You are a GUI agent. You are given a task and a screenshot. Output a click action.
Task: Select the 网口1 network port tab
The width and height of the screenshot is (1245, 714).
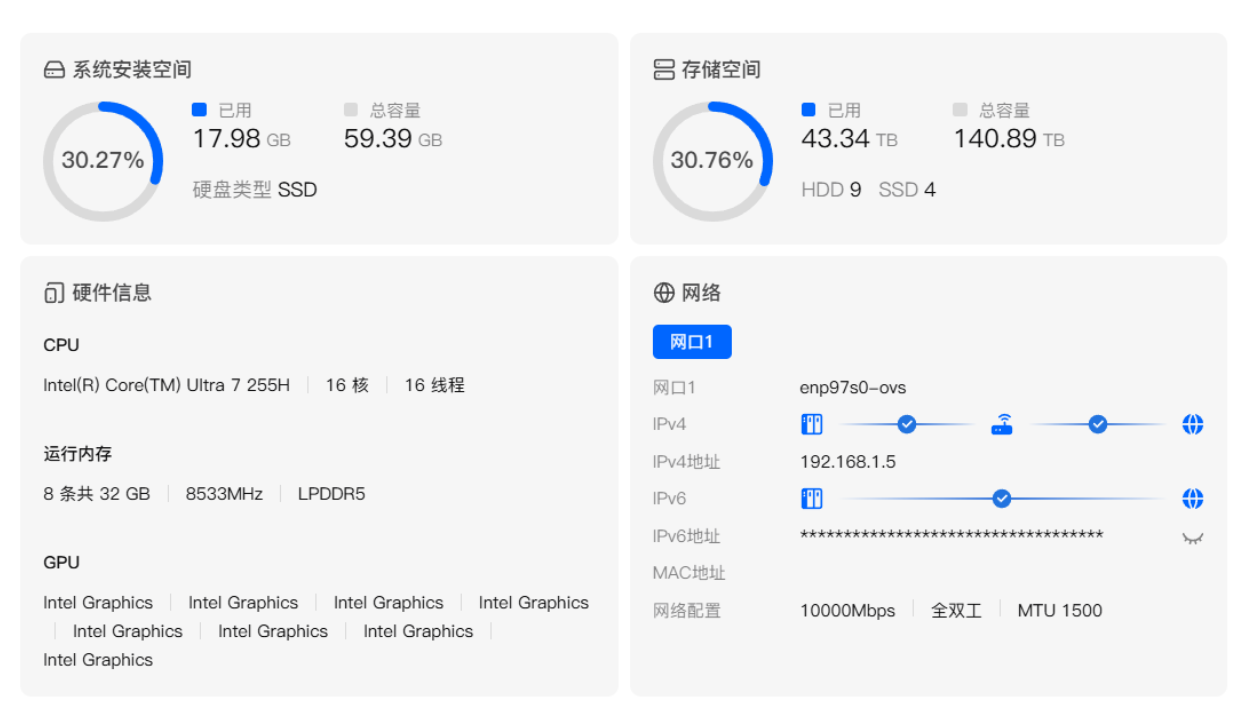pyautogui.click(x=692, y=342)
